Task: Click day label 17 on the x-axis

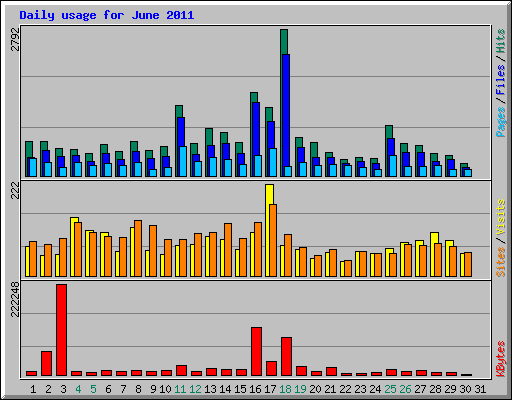Action: tap(270, 389)
